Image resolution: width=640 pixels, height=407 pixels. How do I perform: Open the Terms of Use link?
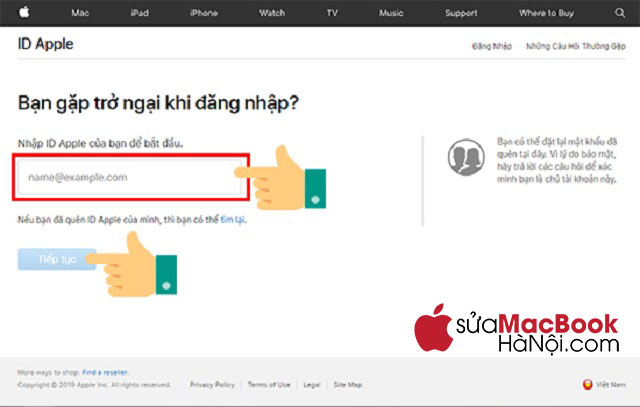click(269, 385)
